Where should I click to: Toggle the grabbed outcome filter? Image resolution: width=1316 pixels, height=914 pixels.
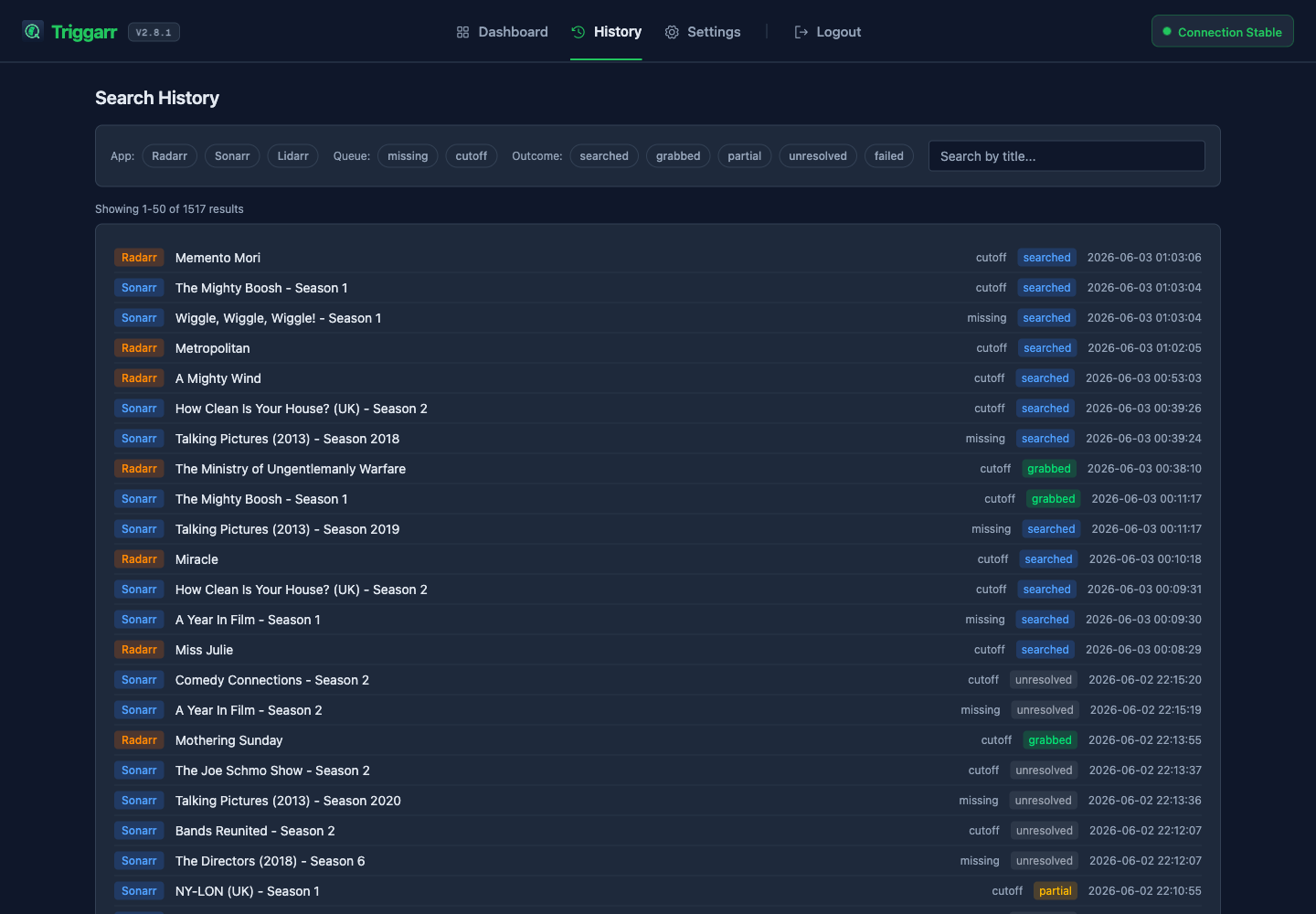678,156
